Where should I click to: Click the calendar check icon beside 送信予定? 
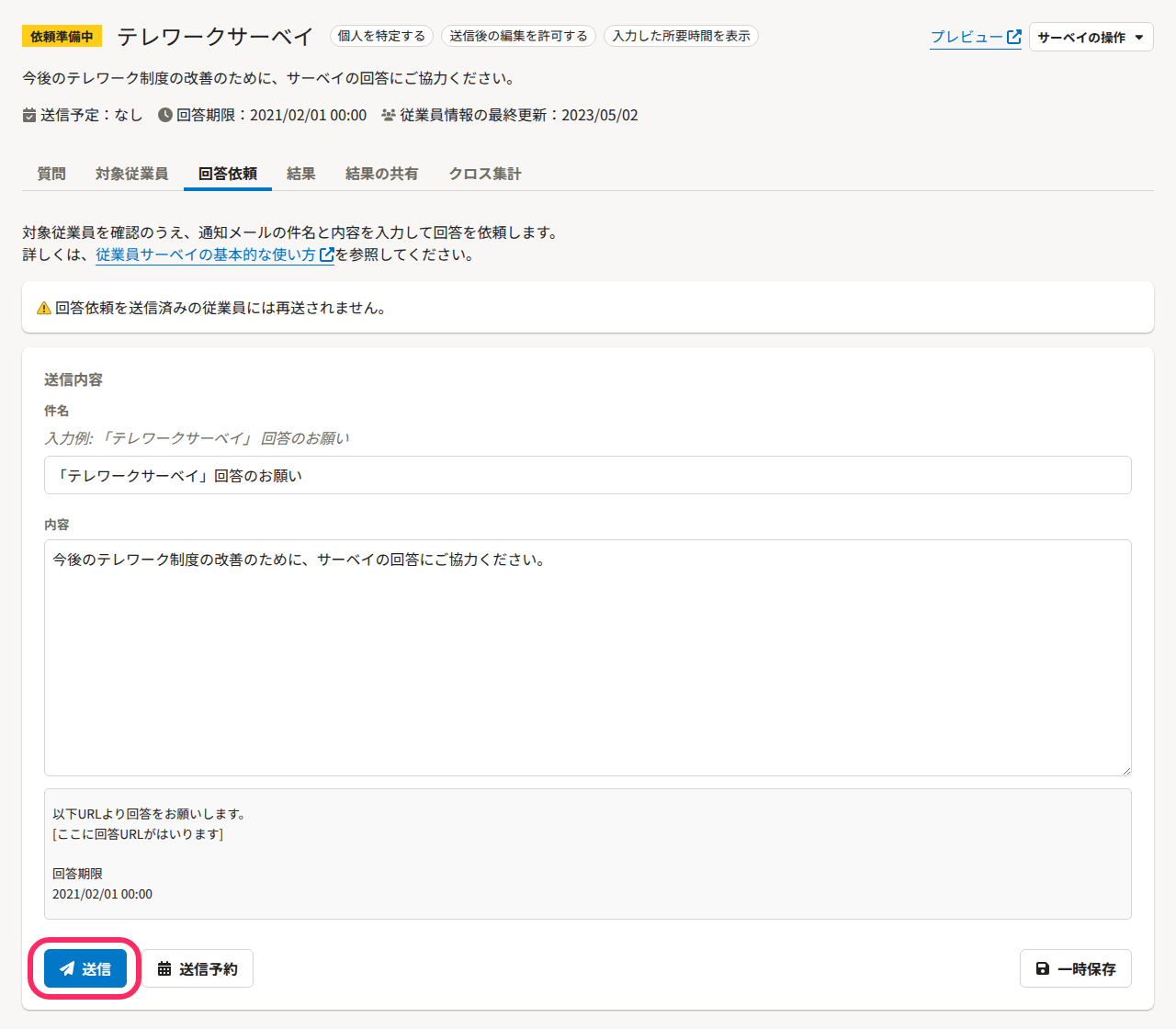29,115
